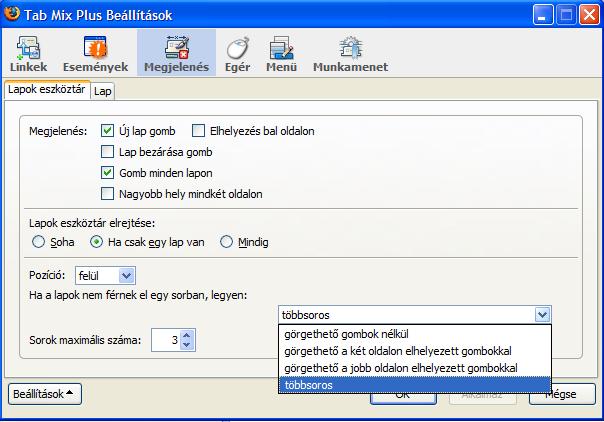Switch to the Lapok eszköztár tab
Screen dimensions: 604x422
tap(47, 89)
